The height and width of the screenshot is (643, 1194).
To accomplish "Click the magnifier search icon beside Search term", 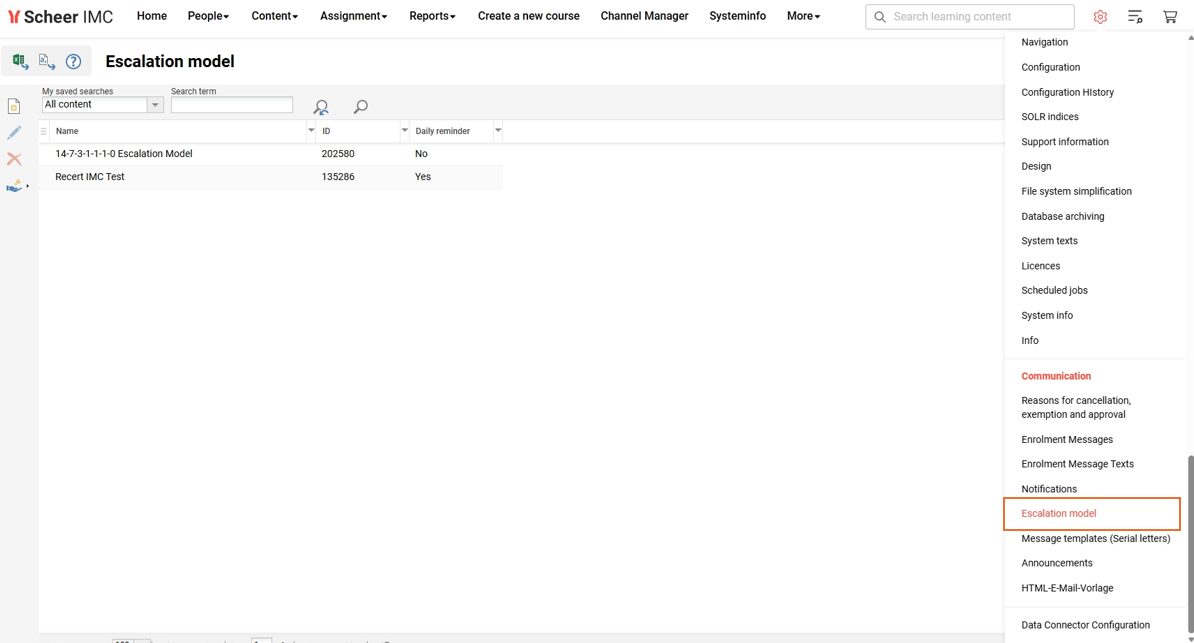I will tap(361, 107).
